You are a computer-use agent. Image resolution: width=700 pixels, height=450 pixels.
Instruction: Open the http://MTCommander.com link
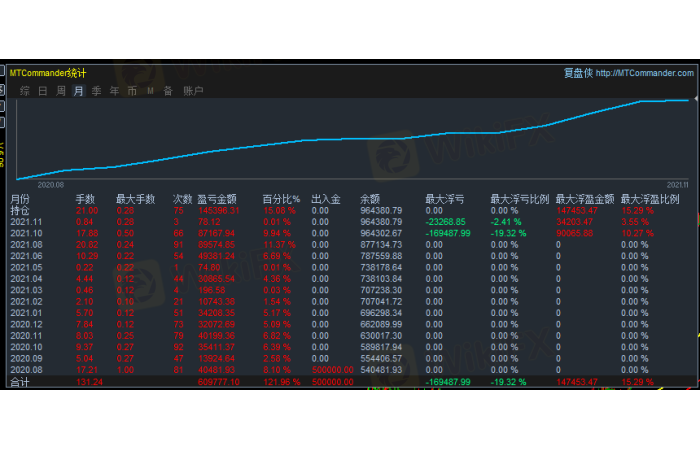644,72
